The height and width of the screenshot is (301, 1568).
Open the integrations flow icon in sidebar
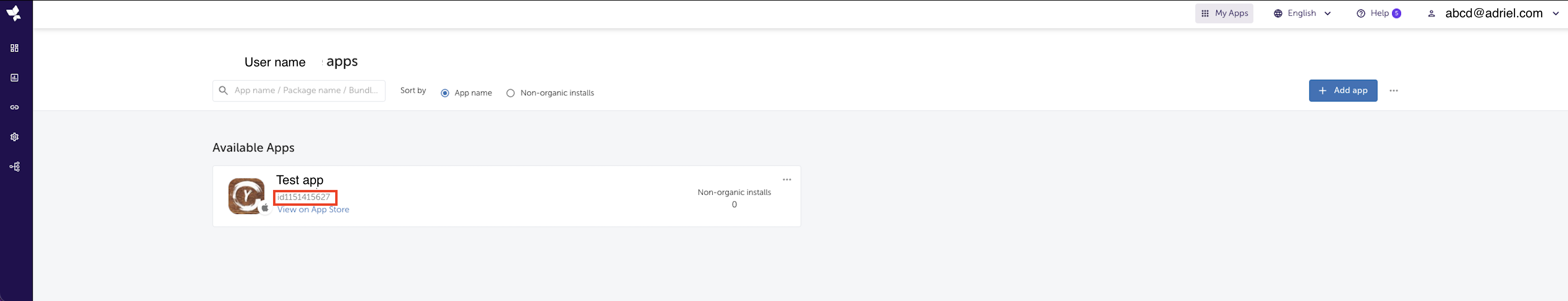pyautogui.click(x=14, y=167)
